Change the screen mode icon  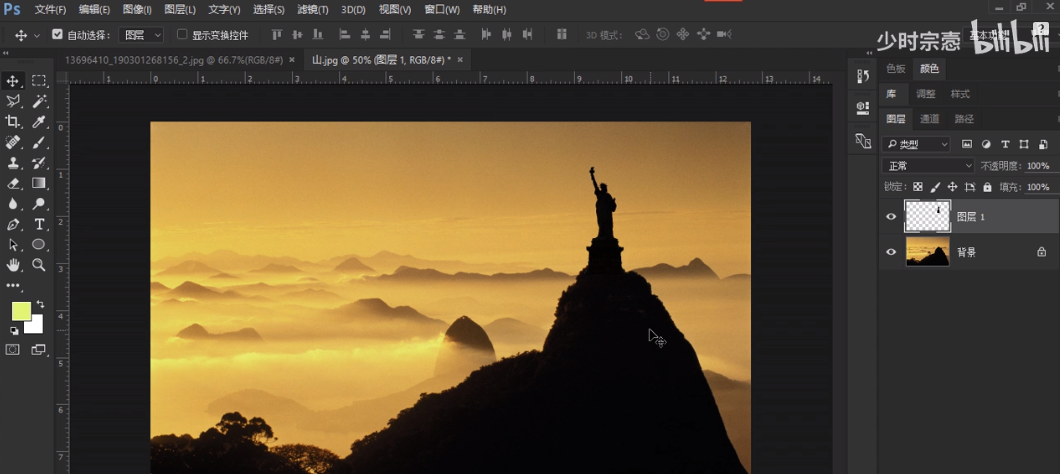coord(39,350)
